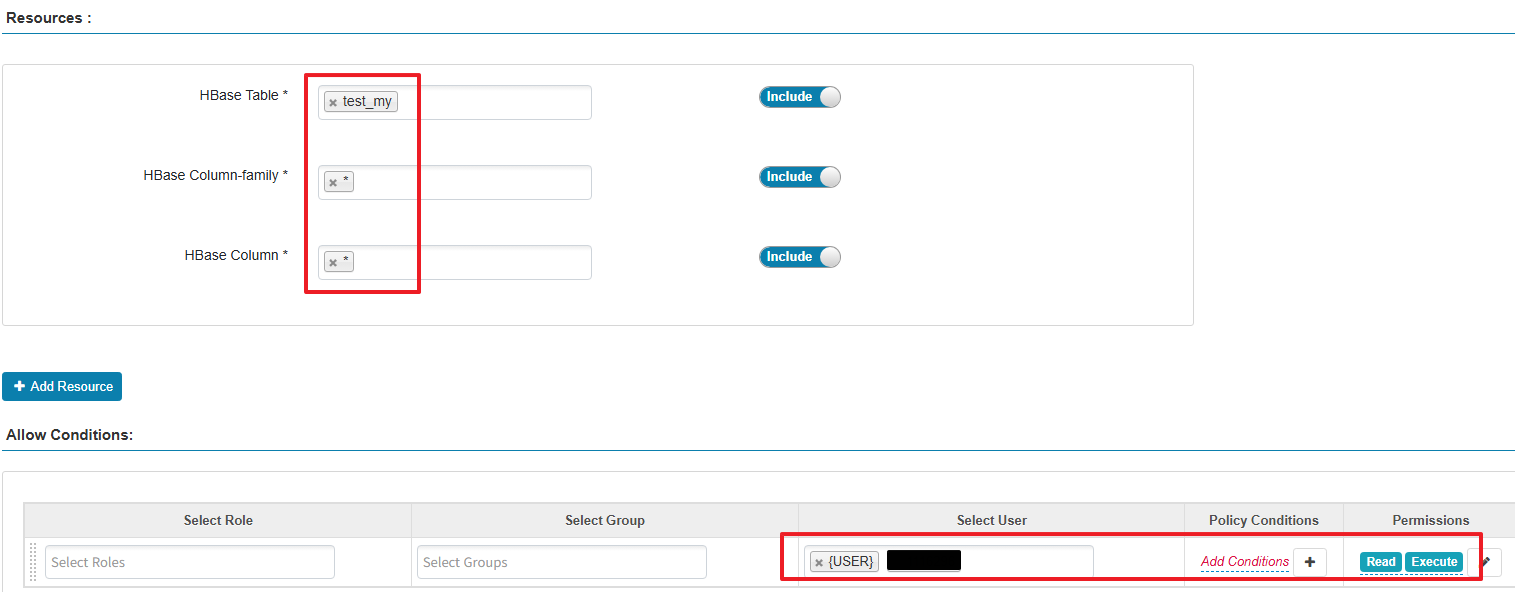Remove the asterisk tag in HBase Column-family

tap(333, 182)
